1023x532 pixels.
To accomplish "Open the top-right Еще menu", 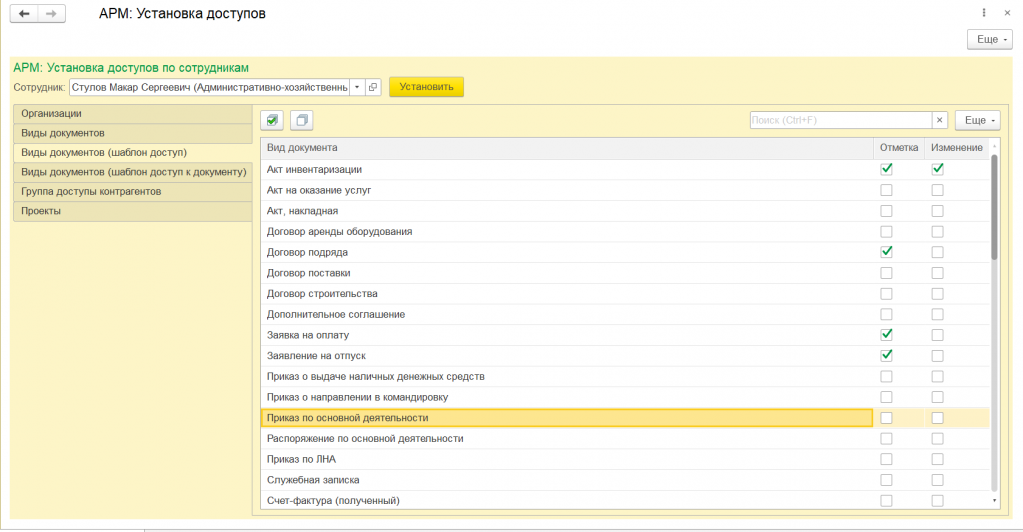I will [990, 39].
